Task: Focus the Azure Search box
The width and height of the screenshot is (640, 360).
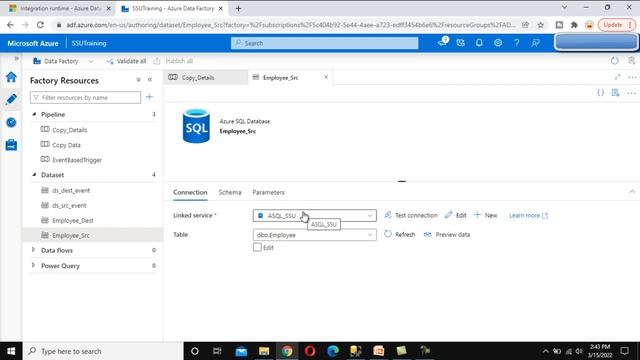Action: pos(324,43)
